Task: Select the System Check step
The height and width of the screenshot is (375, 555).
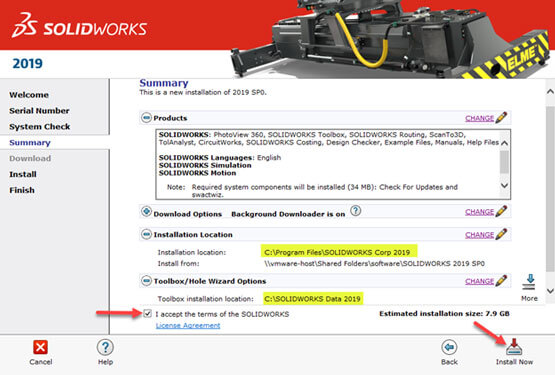Action: [40, 127]
